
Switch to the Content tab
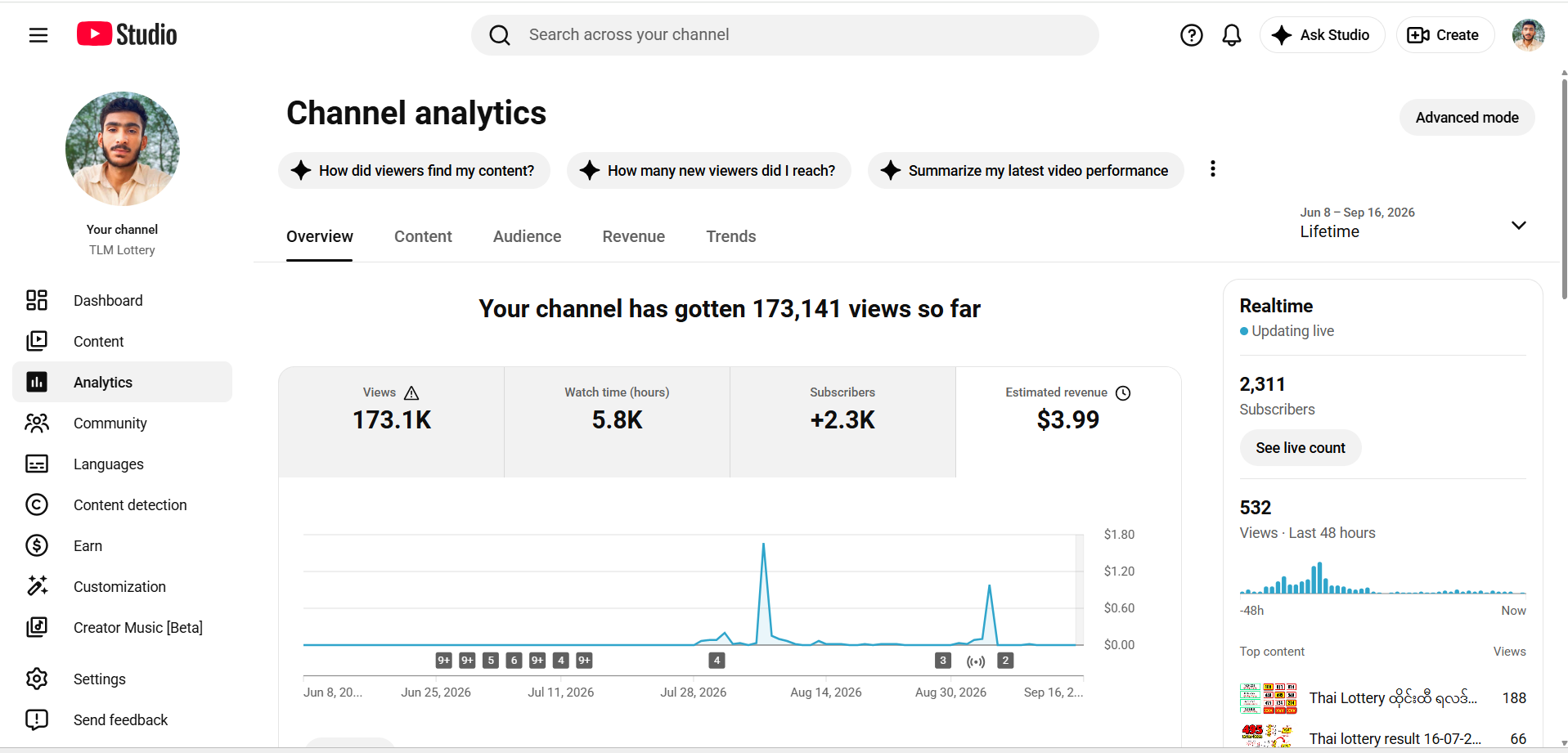(423, 236)
